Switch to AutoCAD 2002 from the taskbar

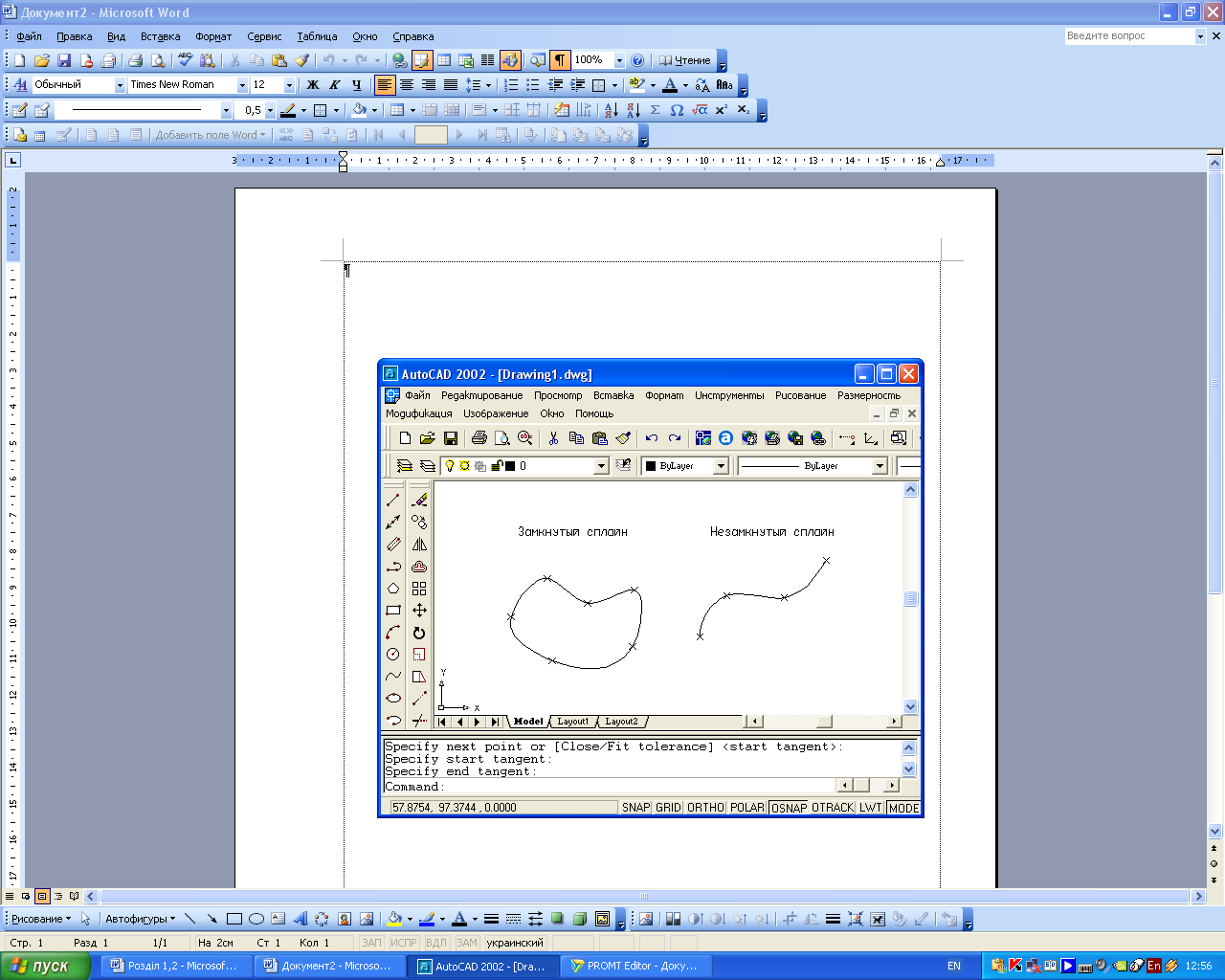(x=481, y=966)
